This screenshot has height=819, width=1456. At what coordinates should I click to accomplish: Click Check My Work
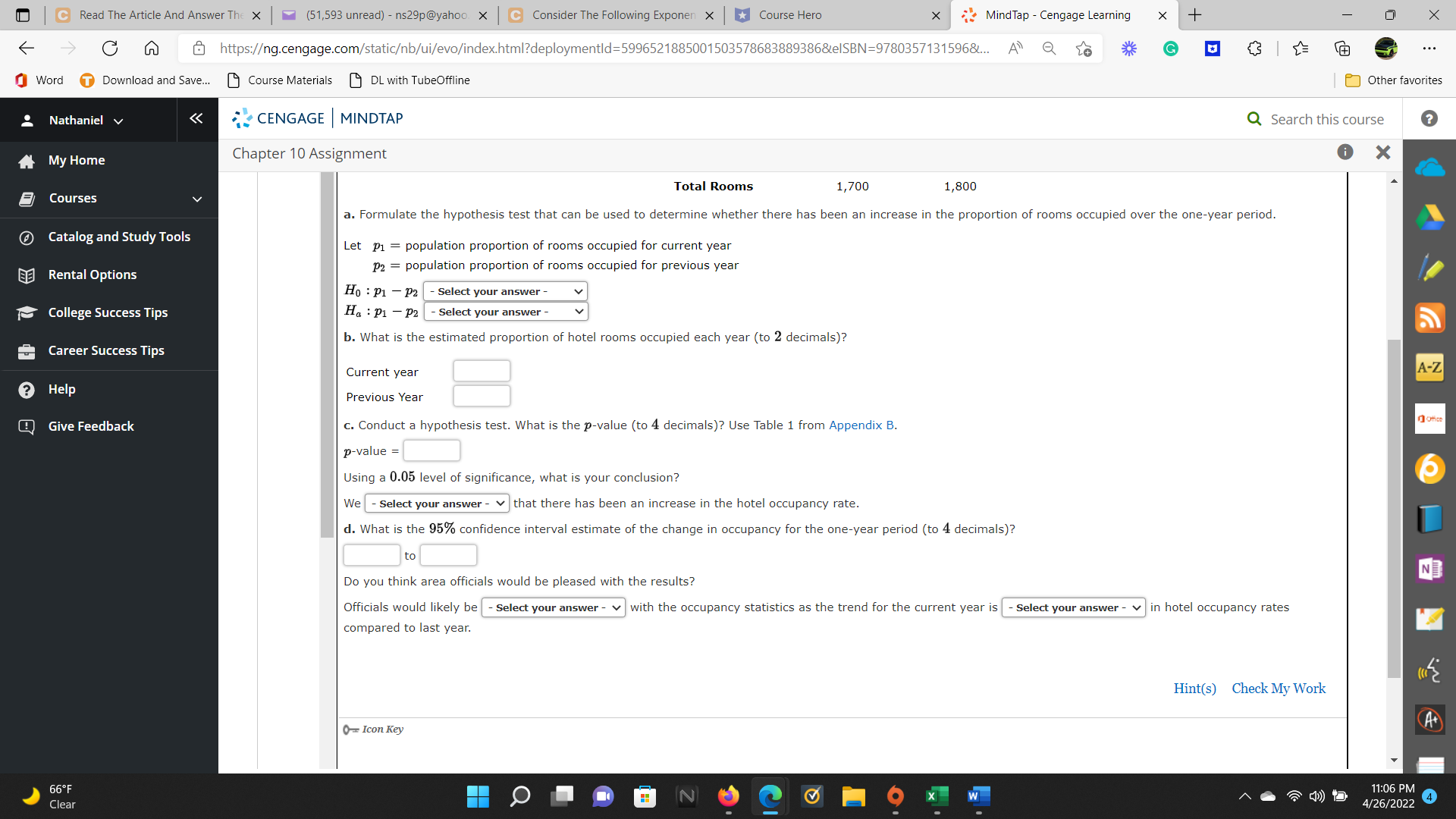point(1279,688)
